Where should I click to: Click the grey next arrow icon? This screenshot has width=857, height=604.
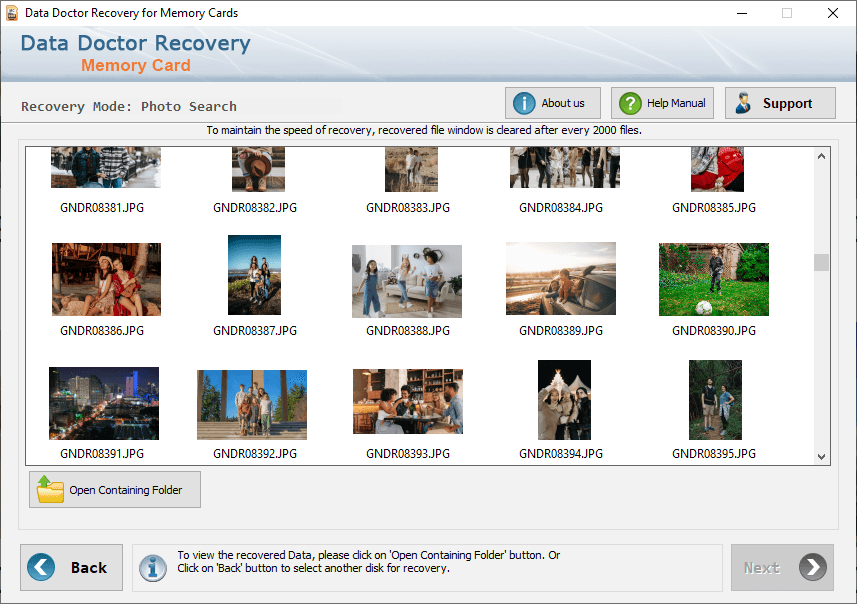(x=813, y=567)
